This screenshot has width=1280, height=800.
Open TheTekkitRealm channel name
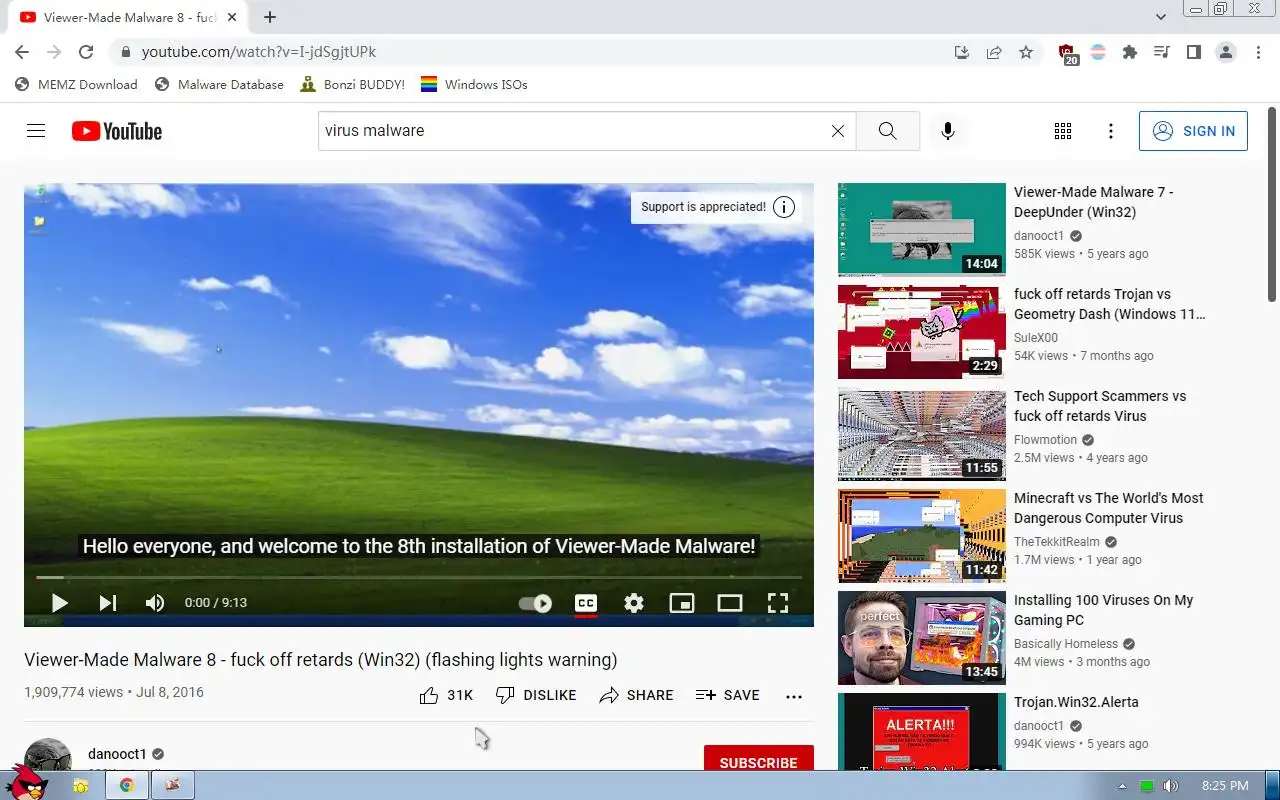pos(1057,542)
